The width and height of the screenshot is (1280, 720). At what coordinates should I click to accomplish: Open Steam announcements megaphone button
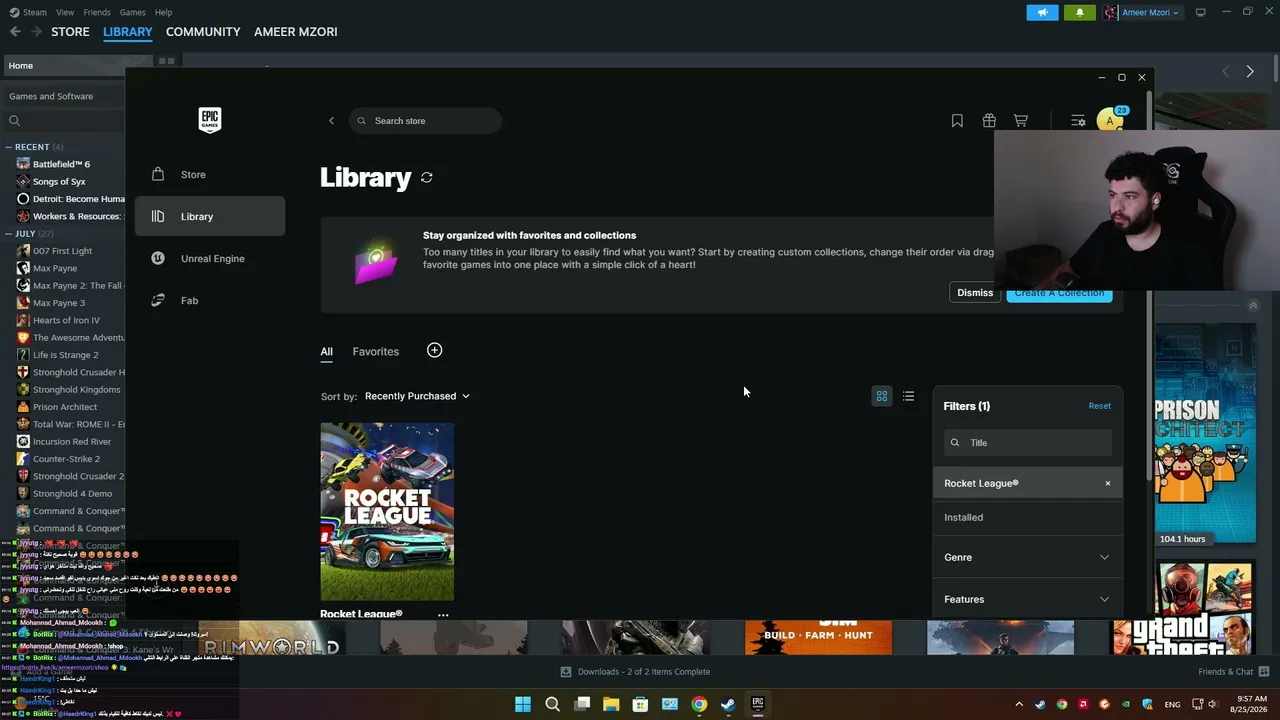click(x=1042, y=12)
